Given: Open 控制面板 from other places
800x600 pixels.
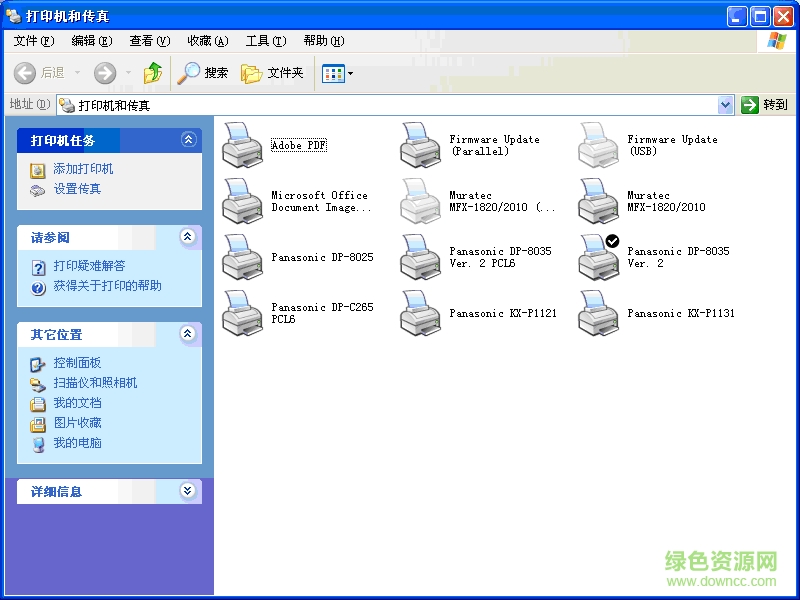Looking at the screenshot, I should tap(77, 363).
